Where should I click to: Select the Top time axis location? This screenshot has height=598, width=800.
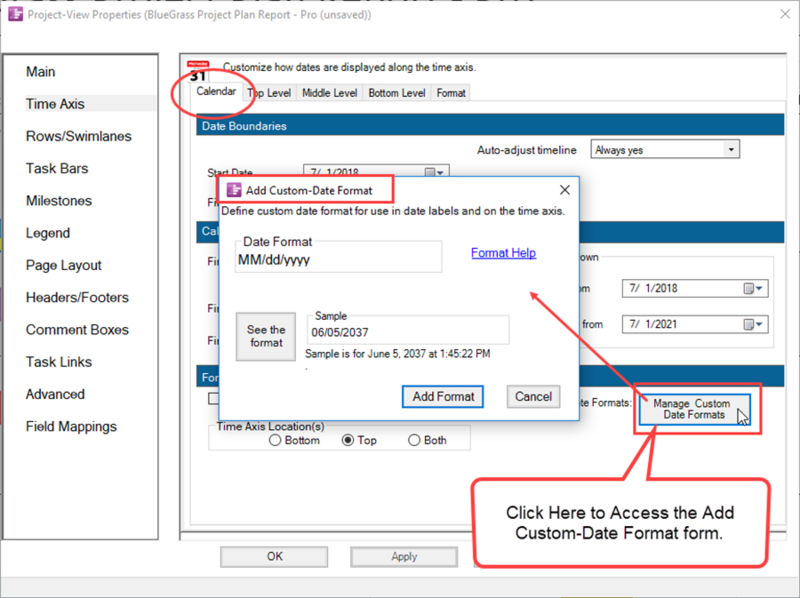click(348, 440)
